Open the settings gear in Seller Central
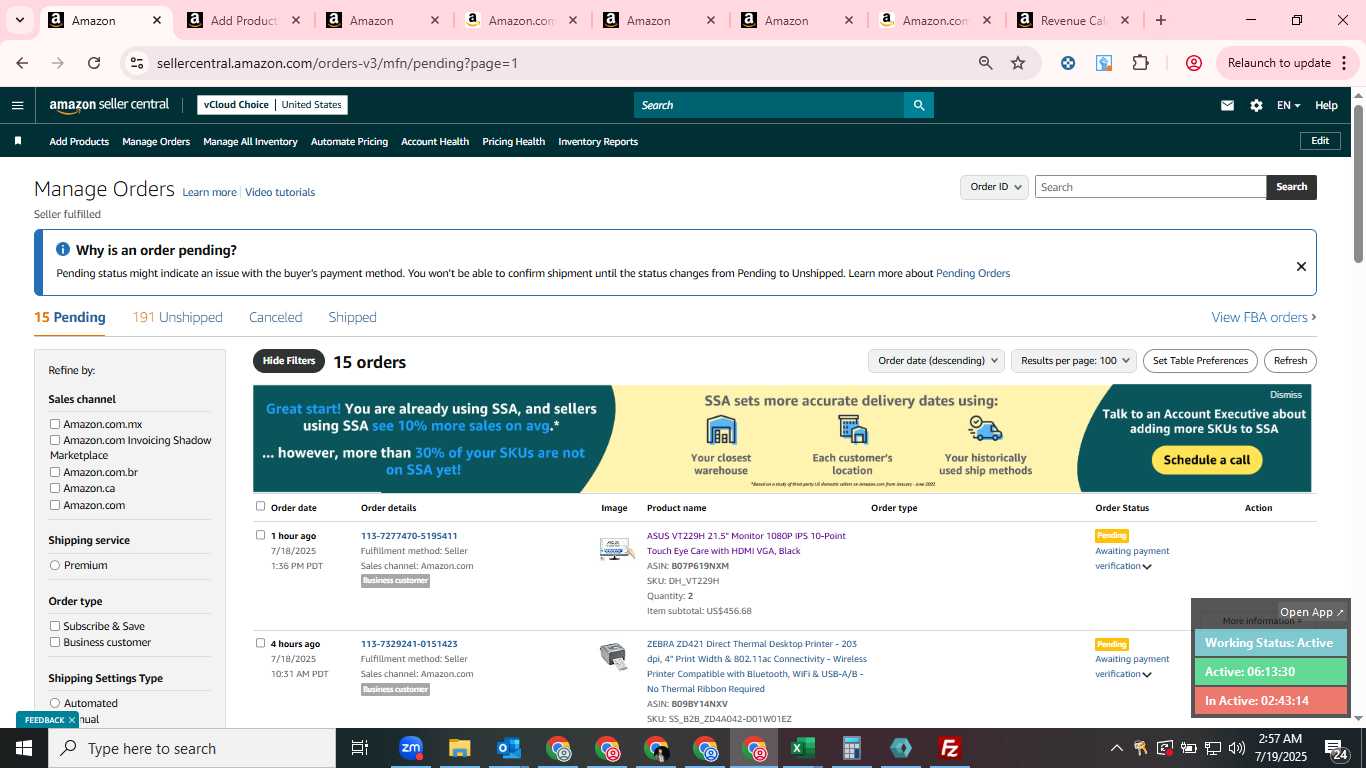The height and width of the screenshot is (768, 1366). click(x=1256, y=105)
